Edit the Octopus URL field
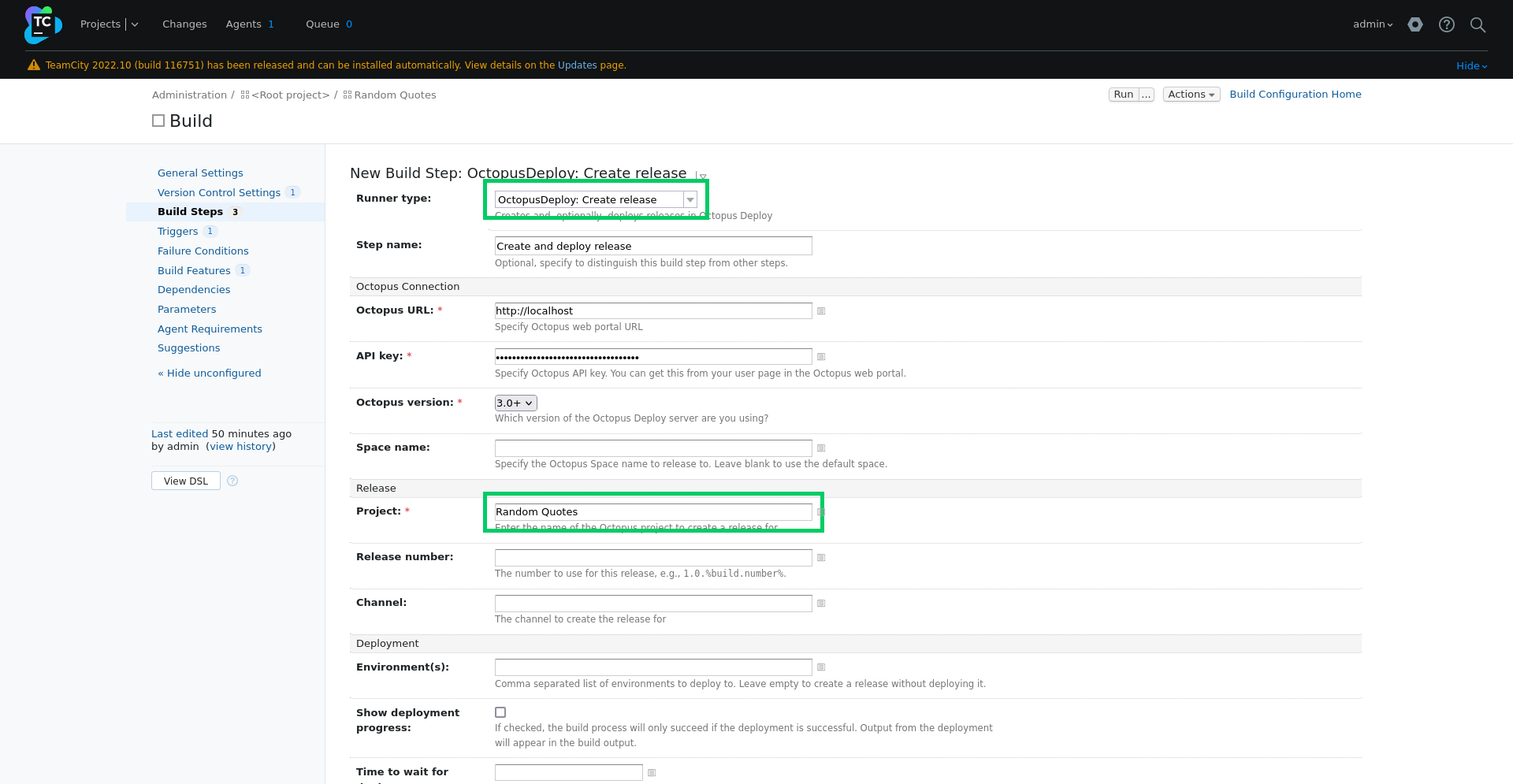This screenshot has width=1513, height=784. coord(653,311)
